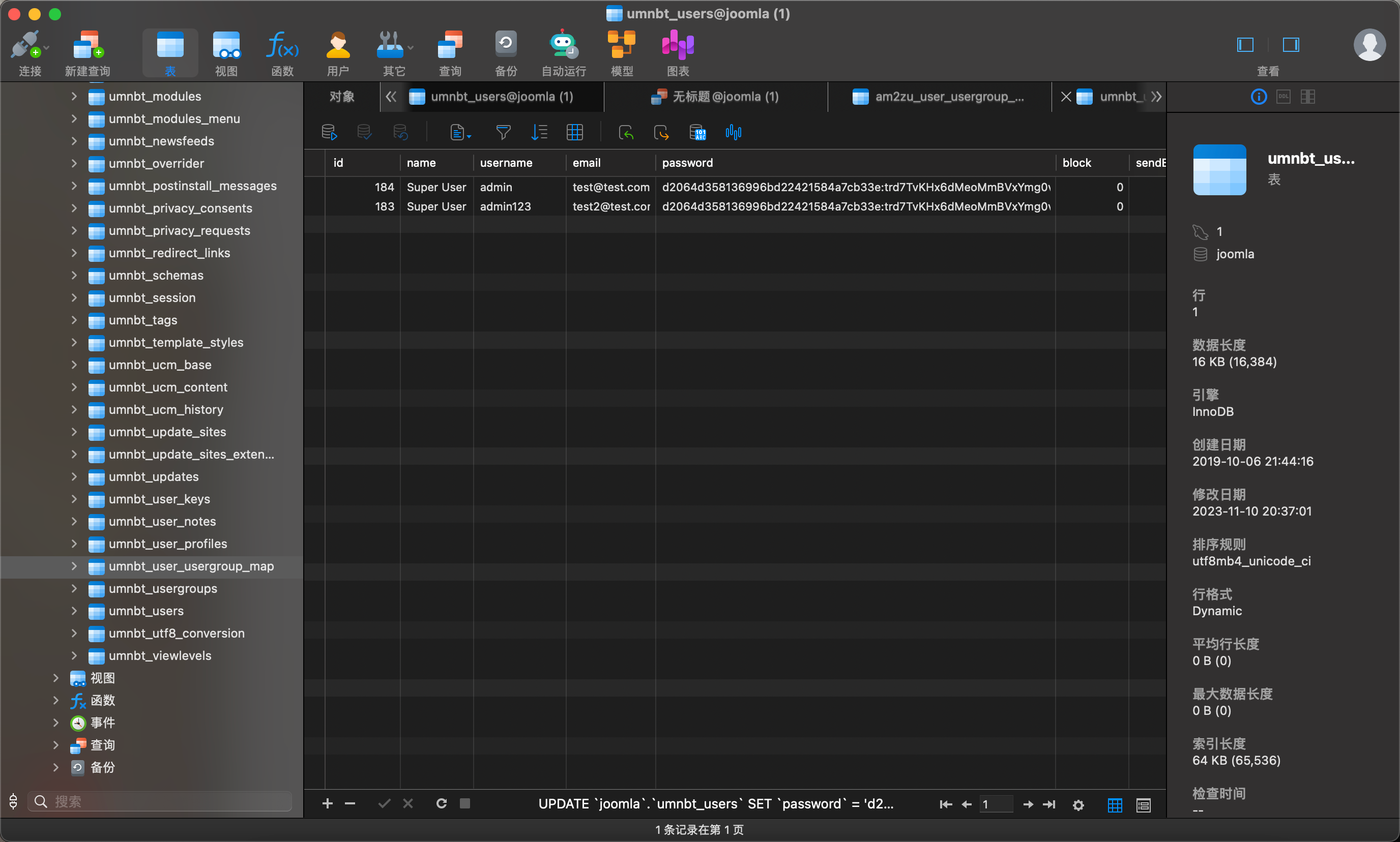Open the pagination settings gear
This screenshot has width=1400, height=842.
tap(1078, 804)
